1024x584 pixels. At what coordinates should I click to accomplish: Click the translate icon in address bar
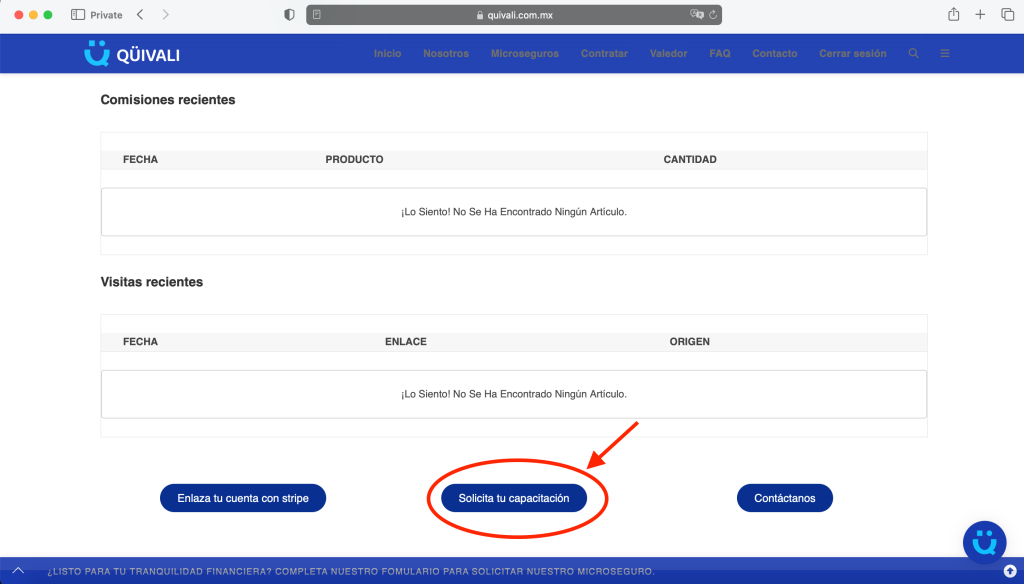[x=697, y=14]
